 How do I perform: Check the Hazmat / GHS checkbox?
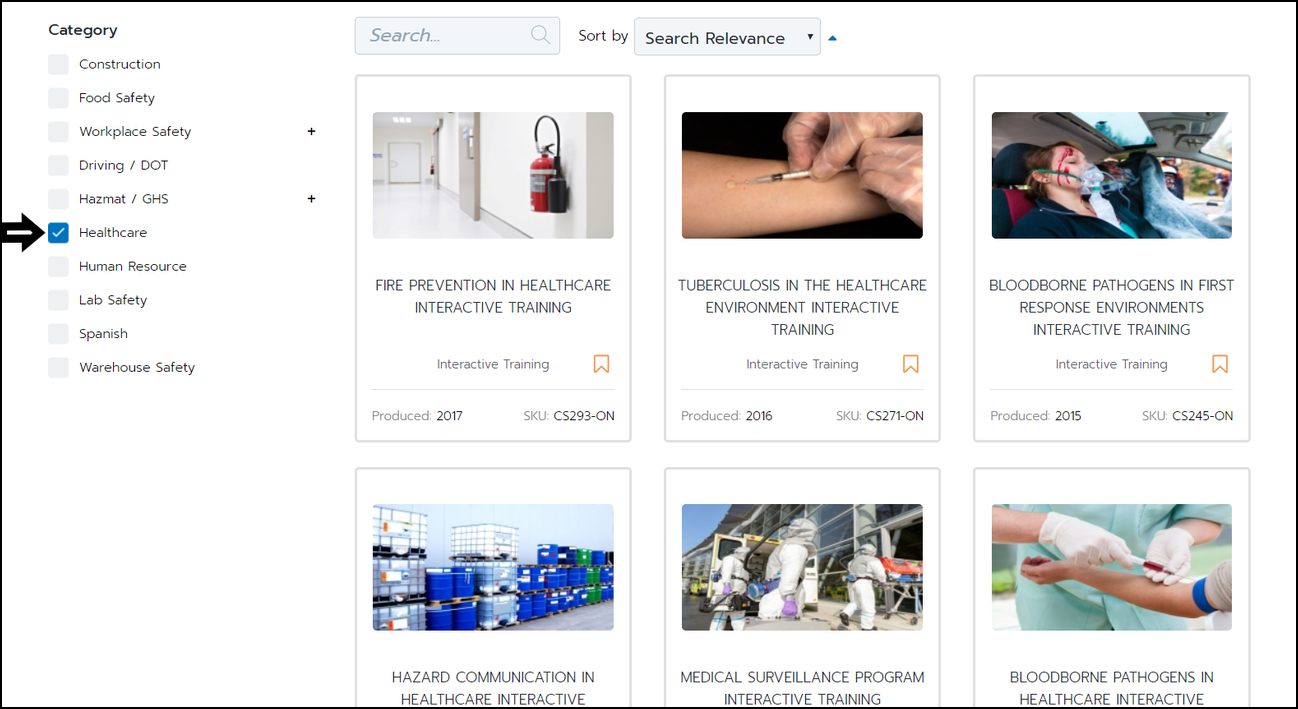click(59, 199)
